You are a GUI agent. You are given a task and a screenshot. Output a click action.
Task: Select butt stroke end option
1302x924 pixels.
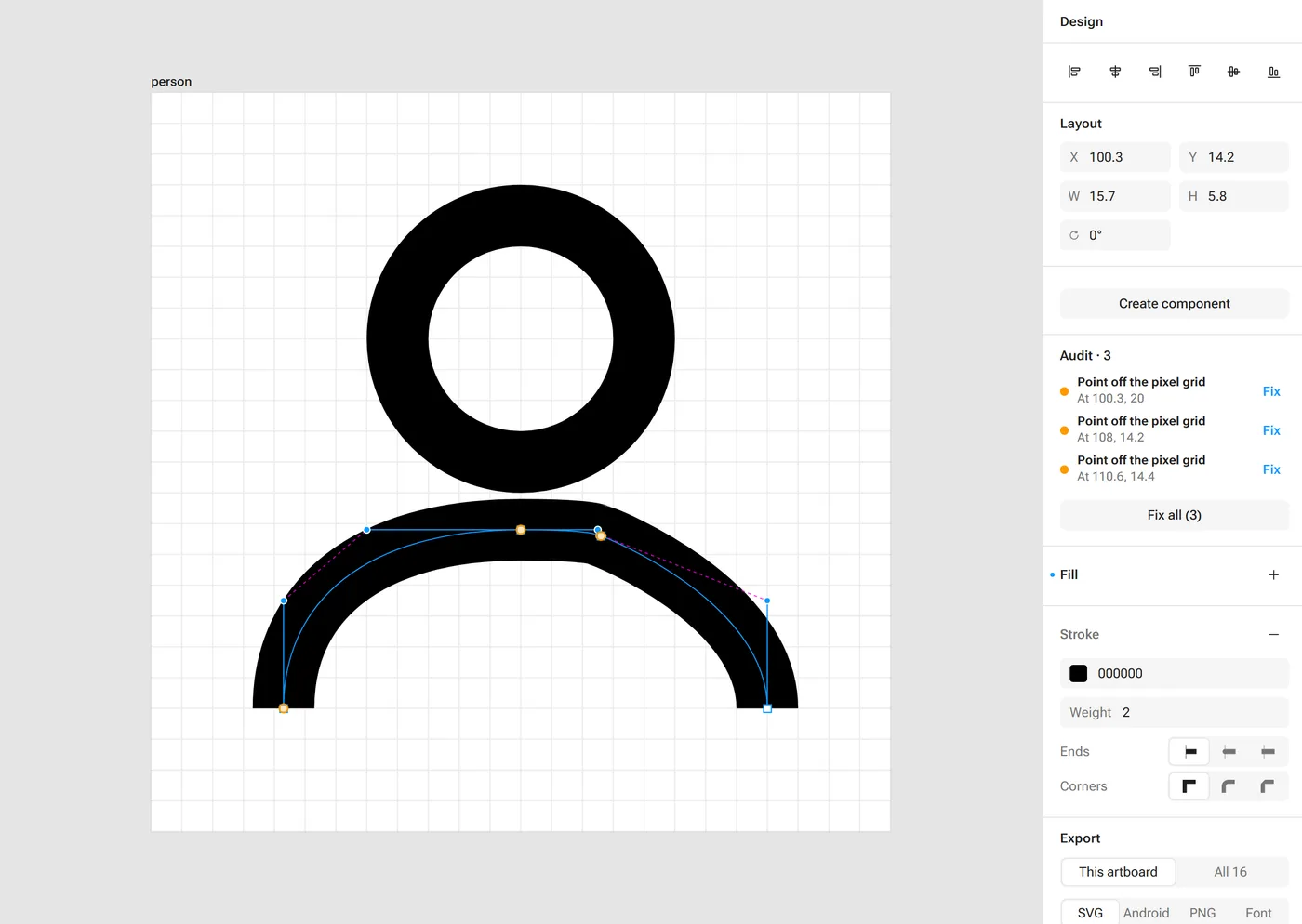(x=1189, y=751)
